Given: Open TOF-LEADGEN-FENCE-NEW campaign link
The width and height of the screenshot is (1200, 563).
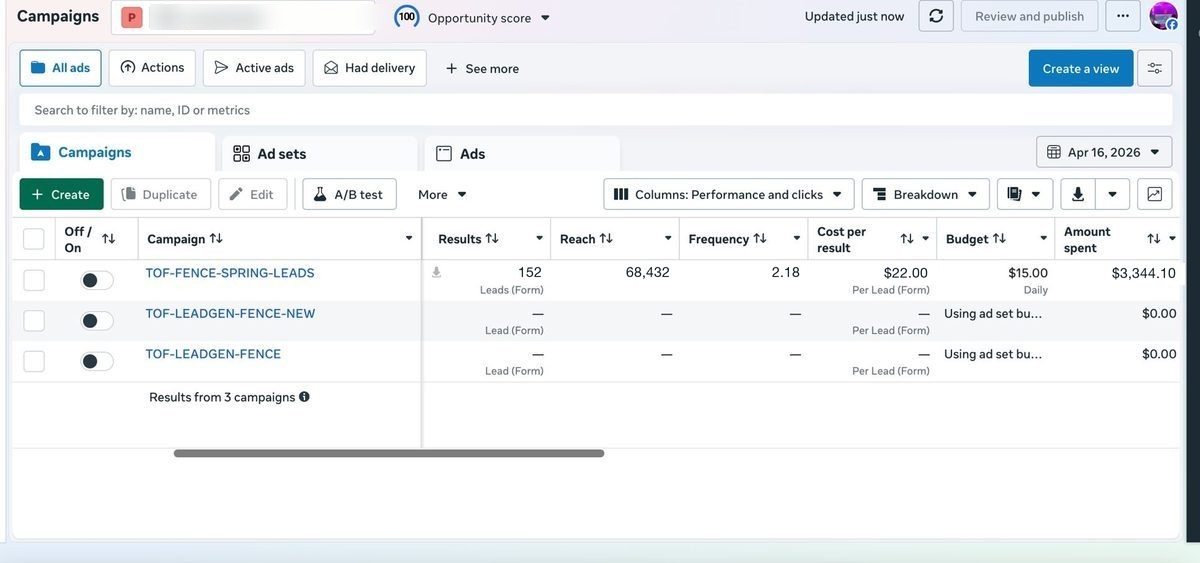Looking at the screenshot, I should click(x=230, y=313).
